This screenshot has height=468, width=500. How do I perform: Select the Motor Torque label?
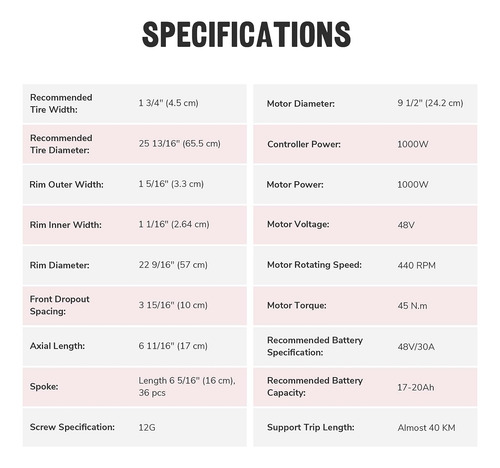click(297, 306)
